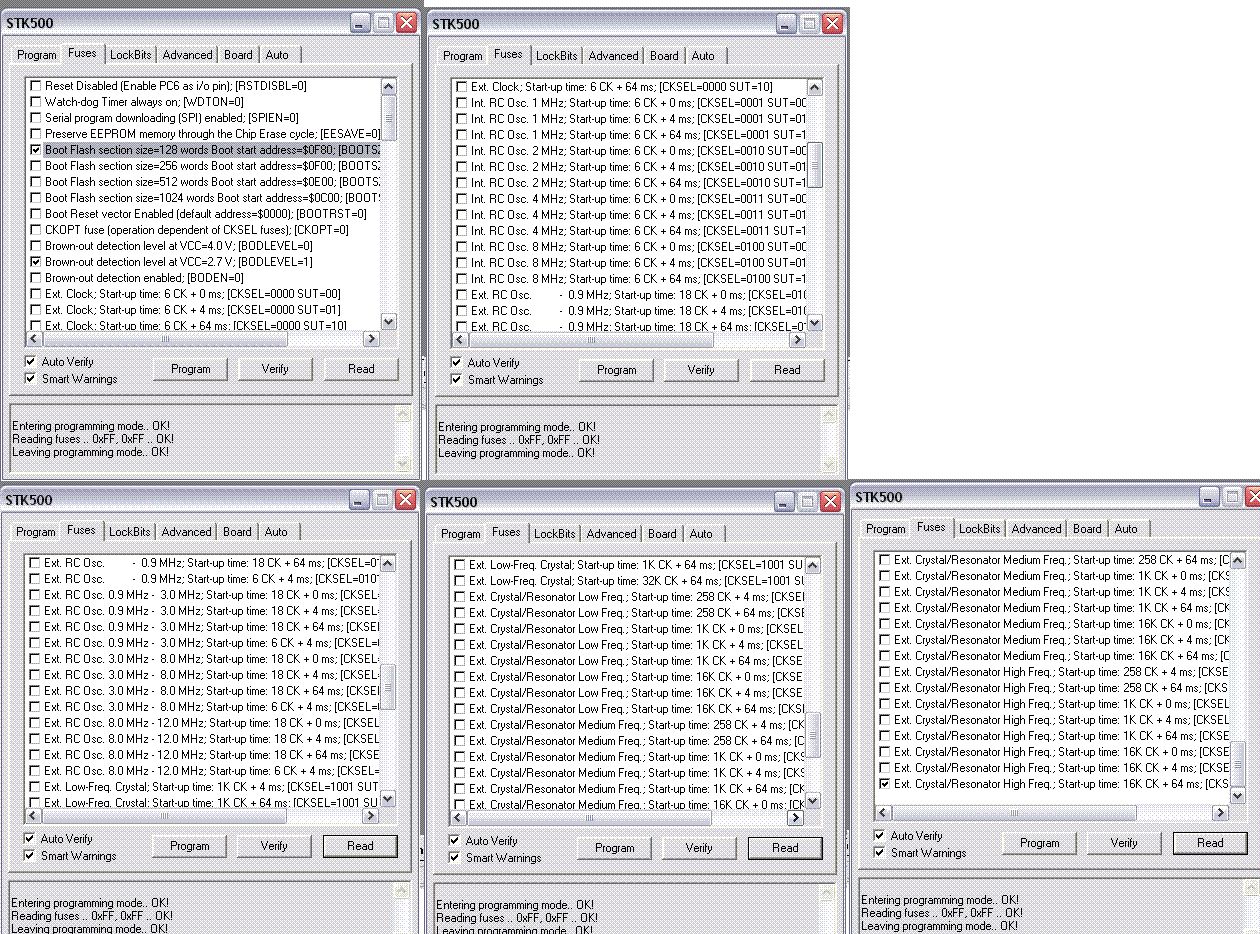
Task: Click Verify button in bottom-right STK500 window
Action: coord(1124,843)
